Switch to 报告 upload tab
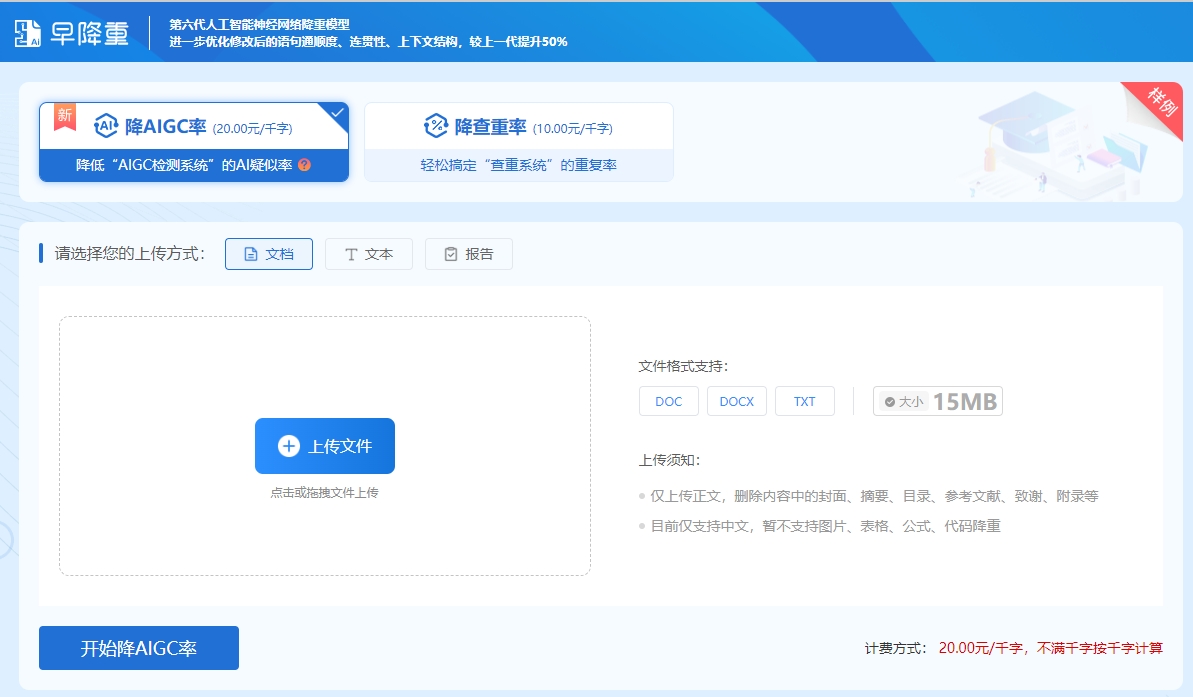Image resolution: width=1193 pixels, height=697 pixels. 469,254
